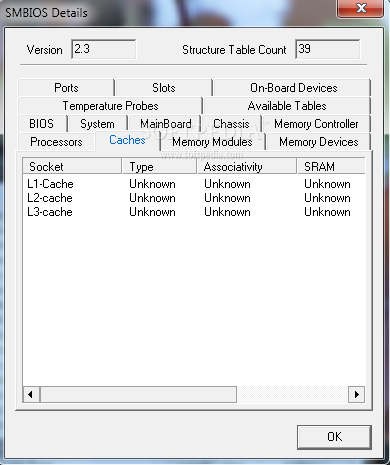Click the L1-Cache SRAM value Unknown
This screenshot has height=465, width=390.
[x=327, y=184]
